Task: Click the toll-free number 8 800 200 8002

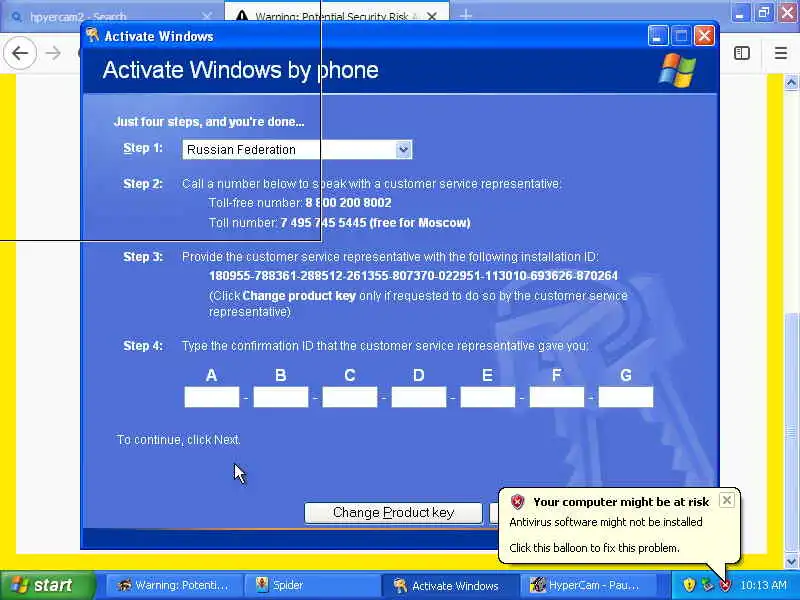Action: click(348, 203)
